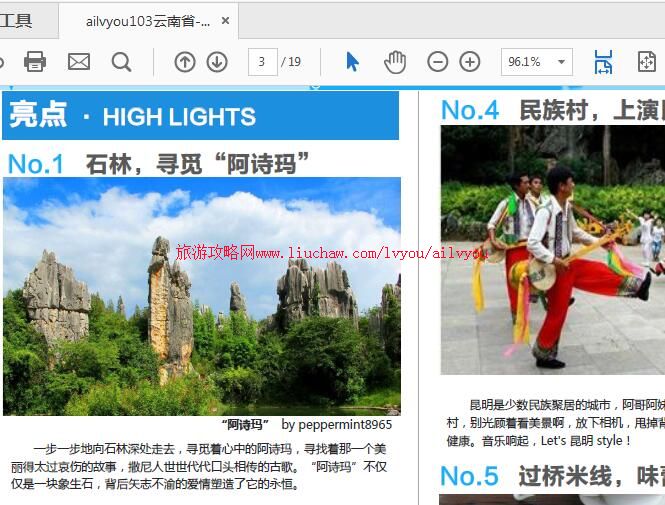Click the page number input field
665x505 pixels.
[262, 62]
